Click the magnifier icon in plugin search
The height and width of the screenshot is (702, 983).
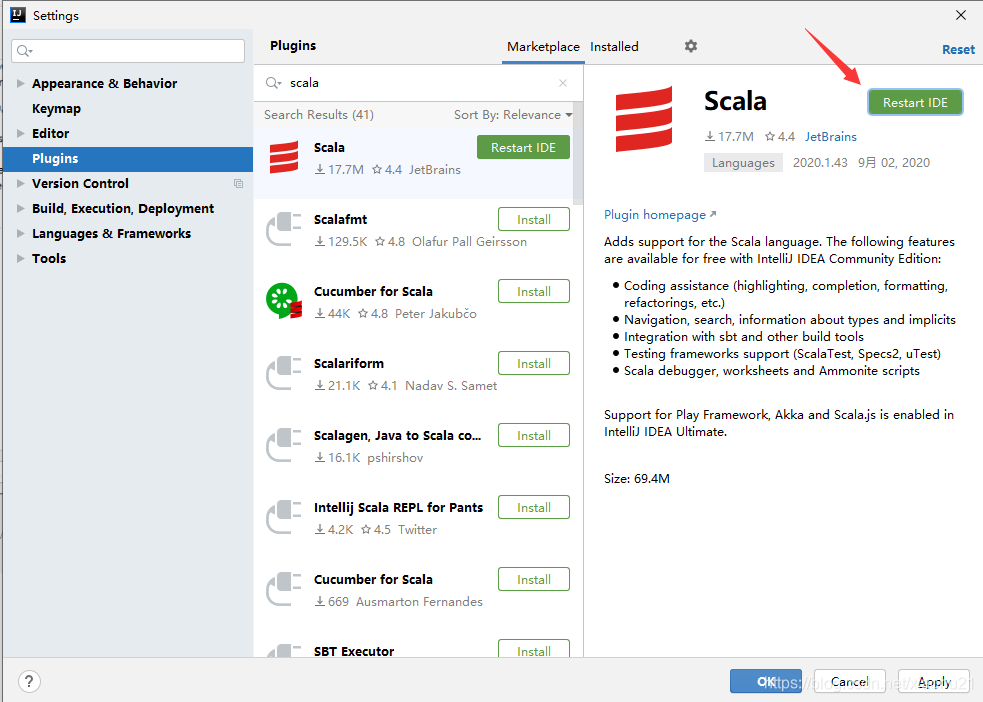click(273, 83)
